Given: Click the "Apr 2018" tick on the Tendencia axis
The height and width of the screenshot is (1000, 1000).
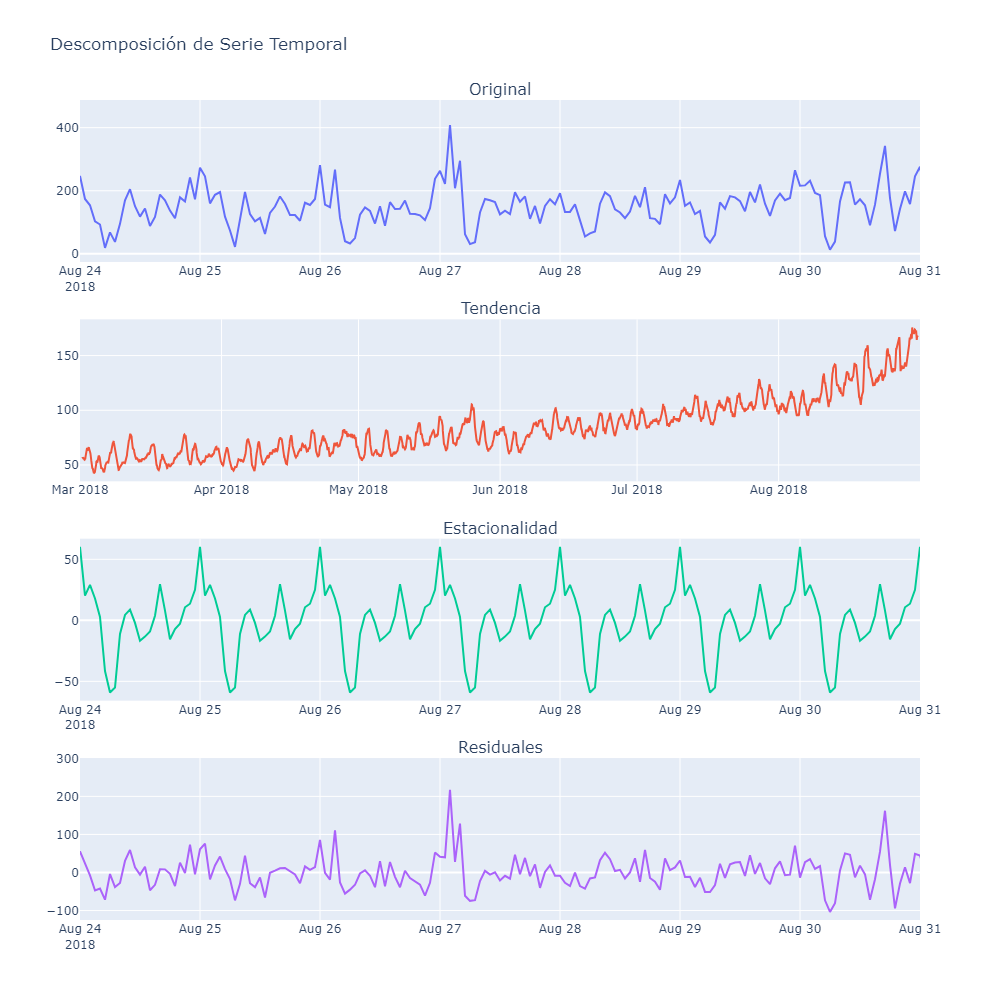Looking at the screenshot, I should pyautogui.click(x=221, y=489).
